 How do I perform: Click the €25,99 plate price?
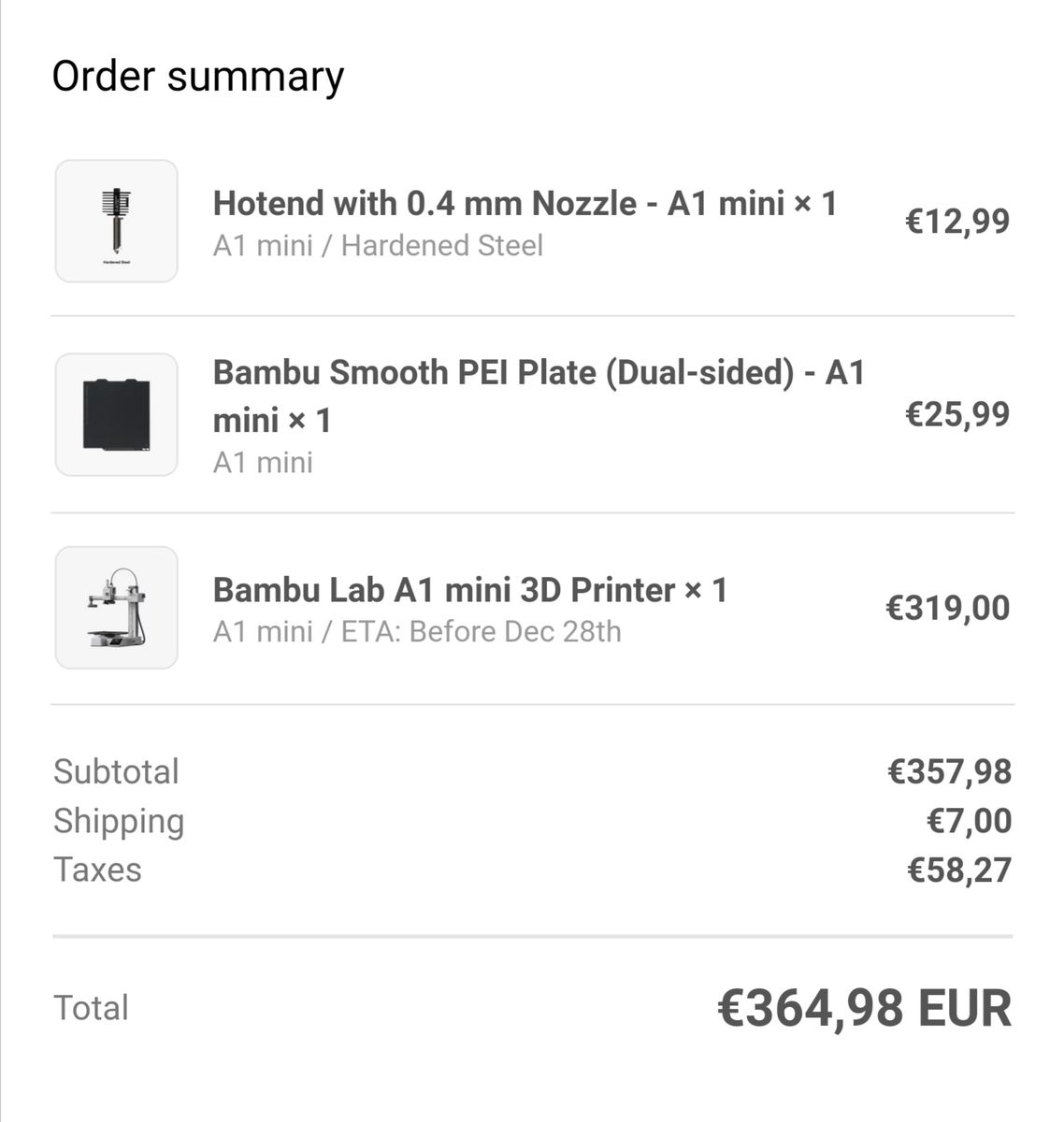(957, 414)
